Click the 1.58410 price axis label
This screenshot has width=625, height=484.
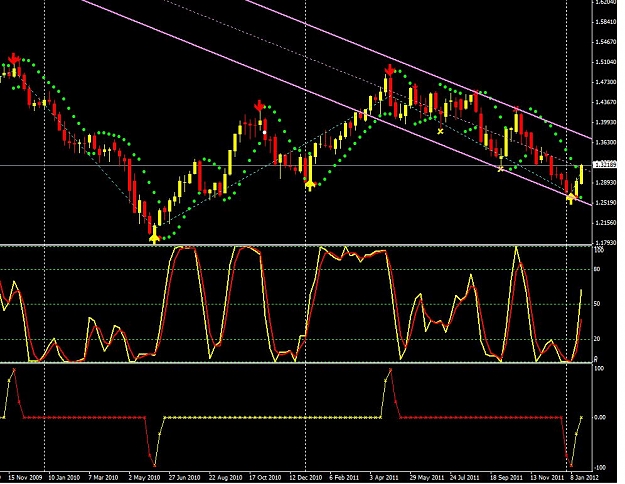click(606, 22)
